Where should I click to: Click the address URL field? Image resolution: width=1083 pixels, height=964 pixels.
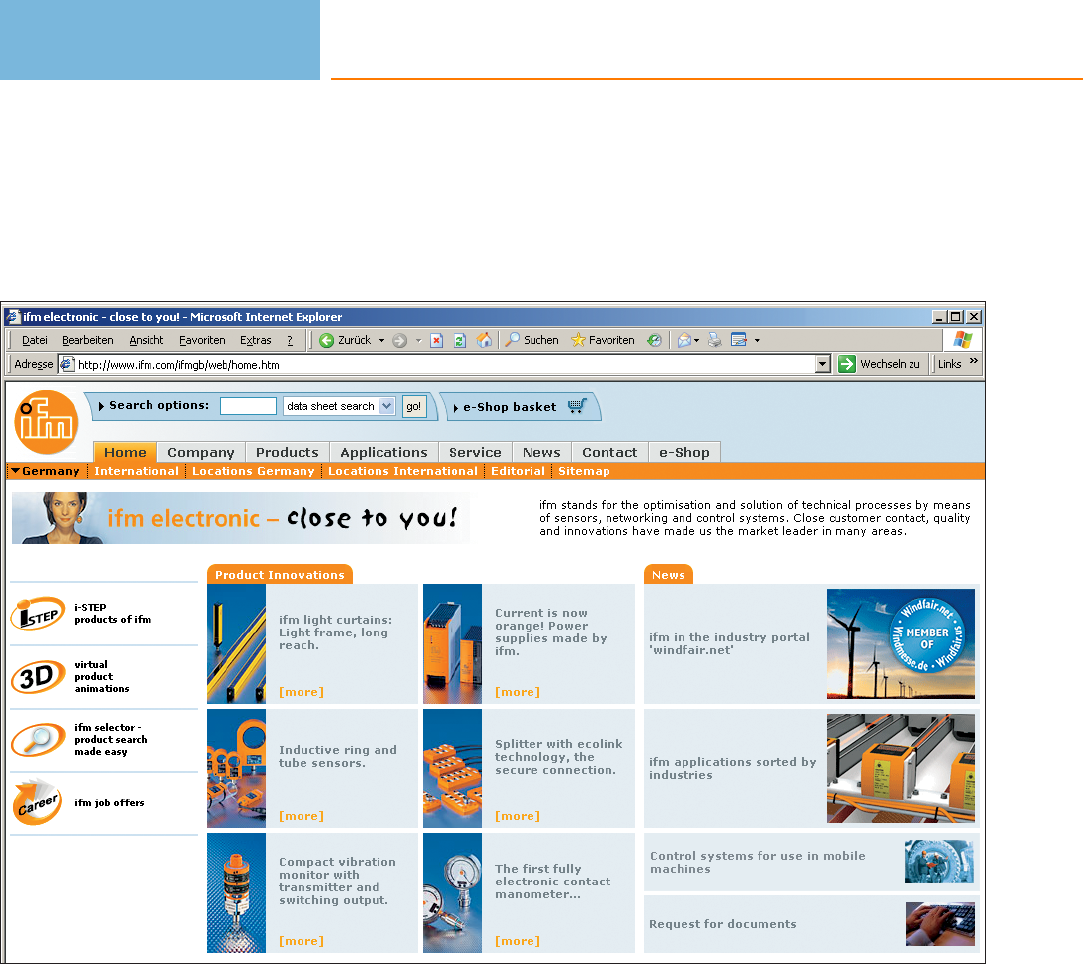point(445,365)
